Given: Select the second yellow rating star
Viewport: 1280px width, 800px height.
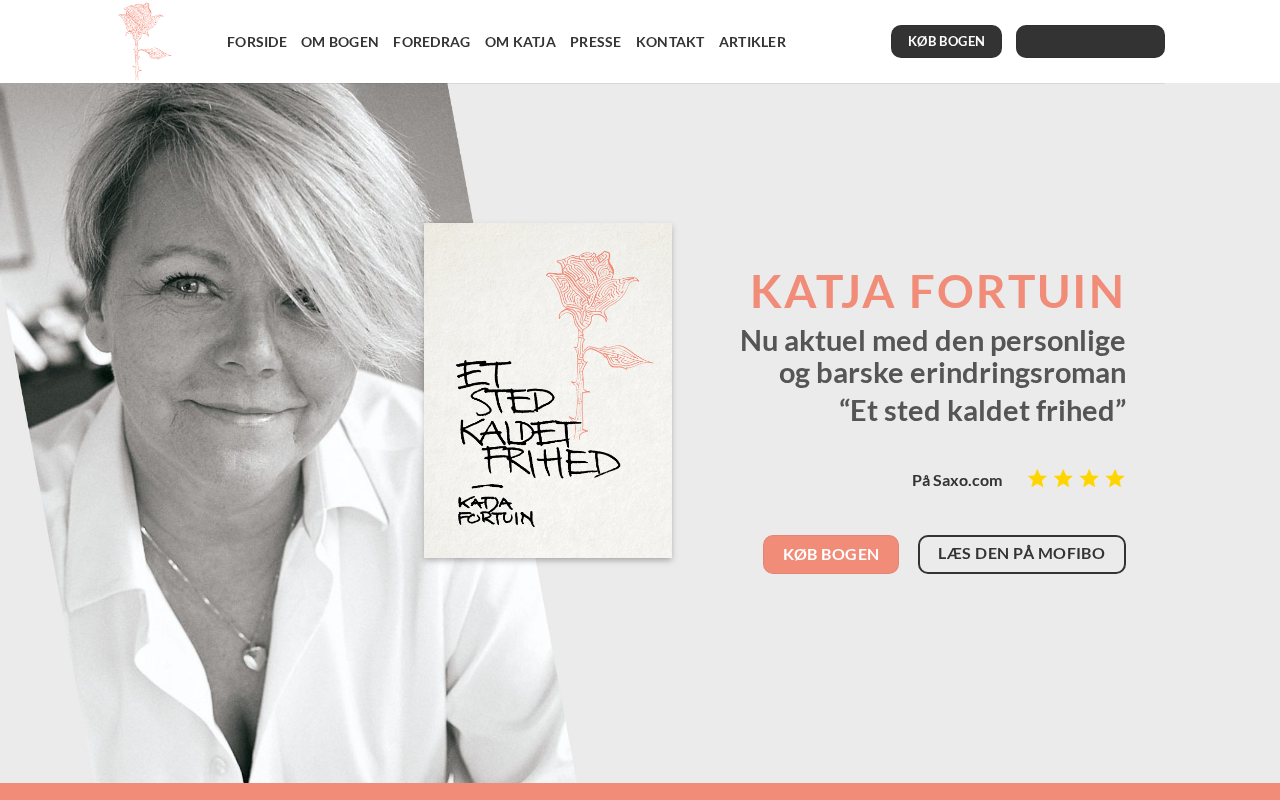Looking at the screenshot, I should [1063, 479].
